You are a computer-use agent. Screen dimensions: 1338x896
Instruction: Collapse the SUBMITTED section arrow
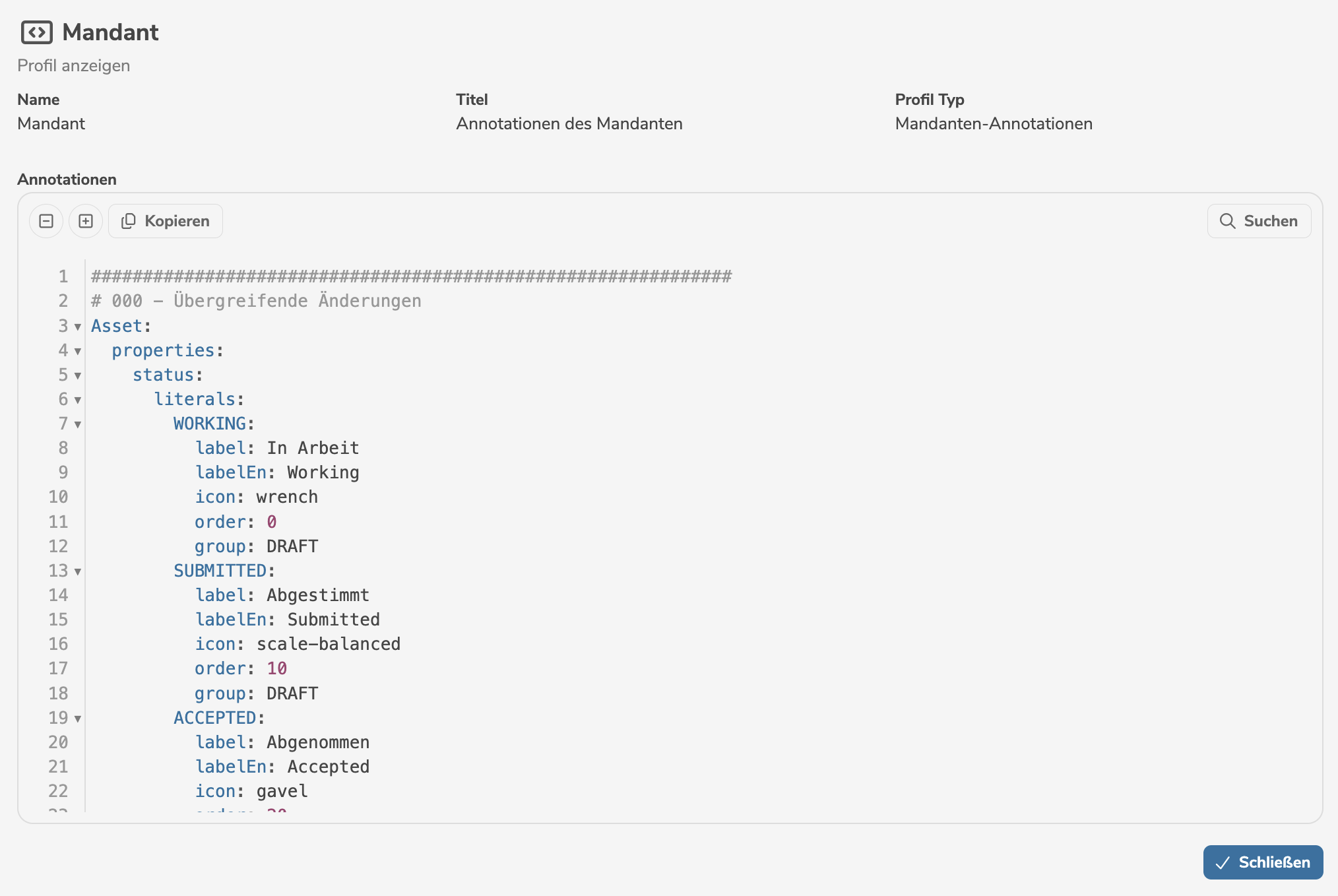[78, 571]
